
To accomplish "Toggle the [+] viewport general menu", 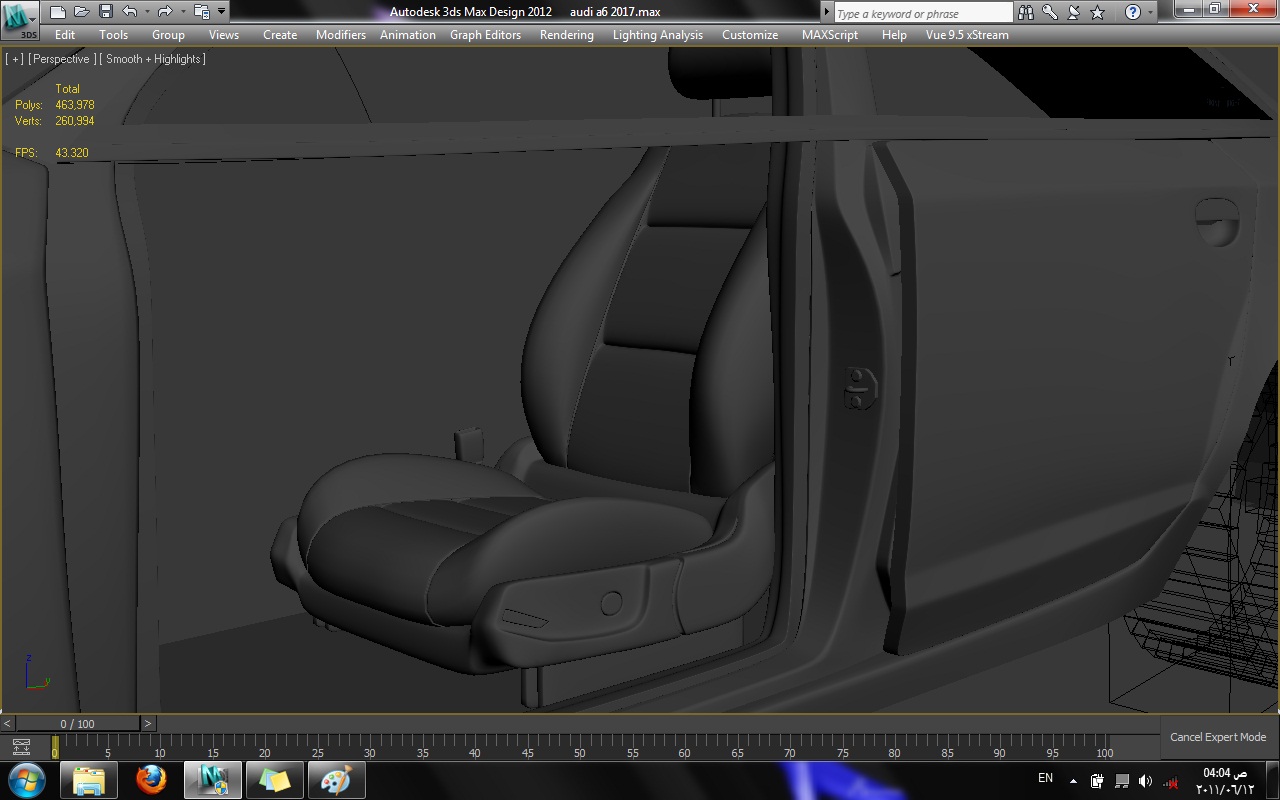I will point(14,59).
